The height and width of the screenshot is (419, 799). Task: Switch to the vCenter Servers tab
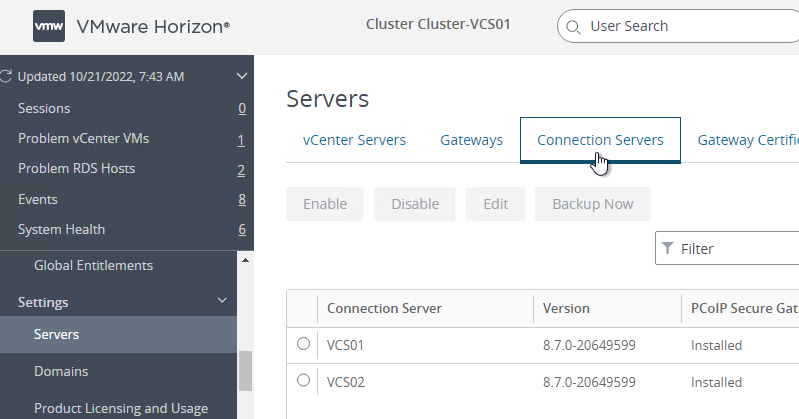coord(354,140)
